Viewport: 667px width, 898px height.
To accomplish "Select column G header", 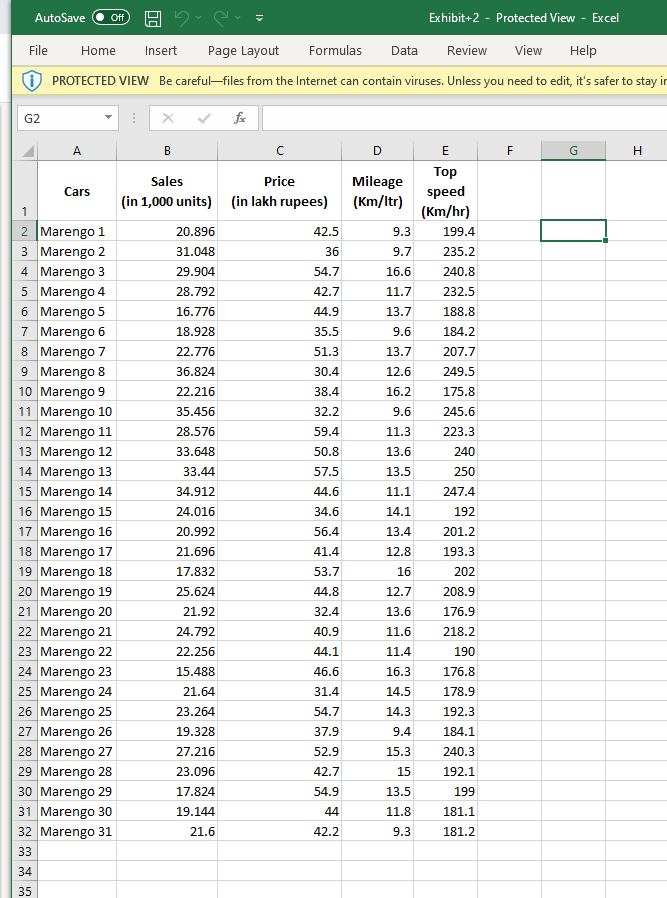I will [573, 151].
